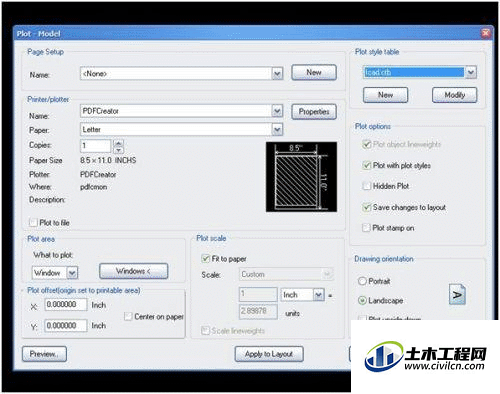Close the Plot - Model dialog
The height and width of the screenshot is (394, 500).
coord(486,33)
